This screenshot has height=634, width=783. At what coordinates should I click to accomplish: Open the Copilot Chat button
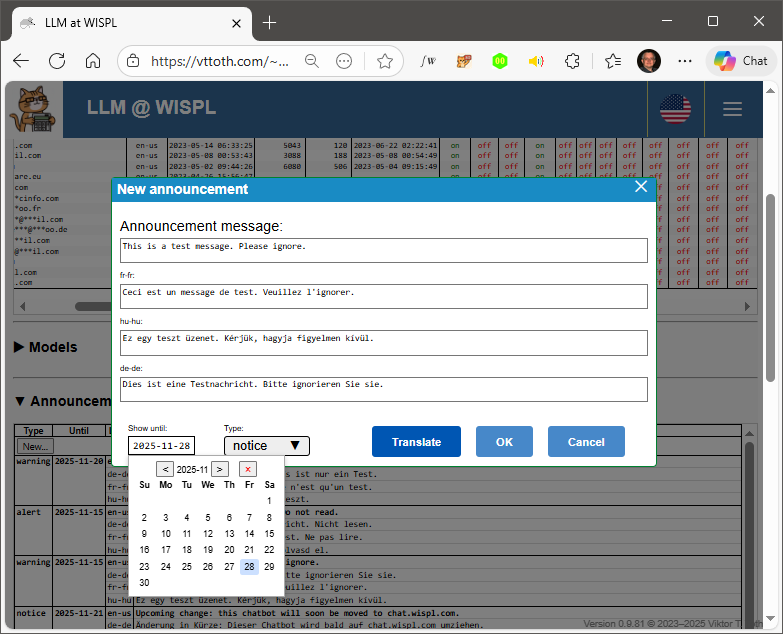tap(740, 61)
